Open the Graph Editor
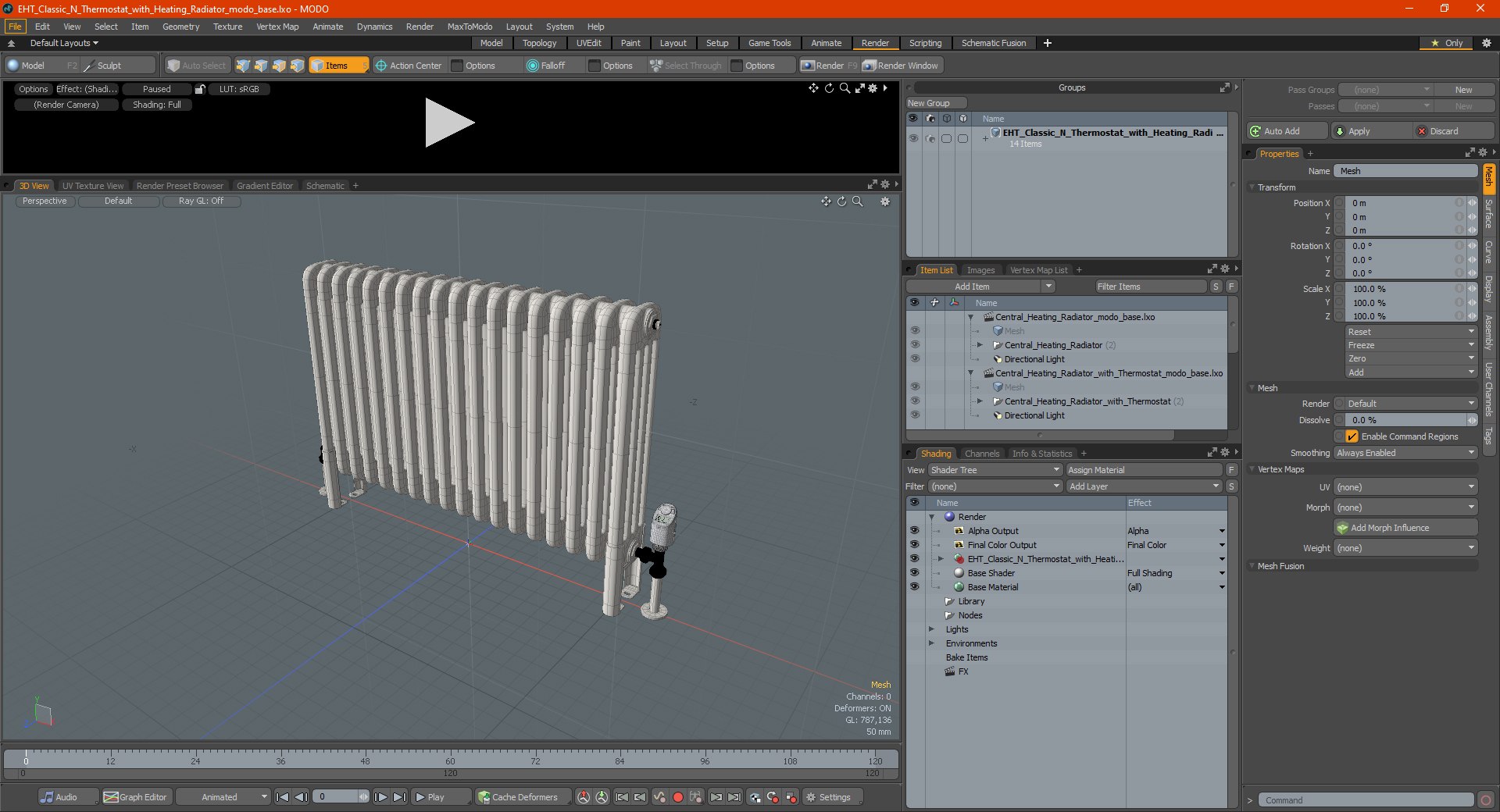 coord(135,797)
